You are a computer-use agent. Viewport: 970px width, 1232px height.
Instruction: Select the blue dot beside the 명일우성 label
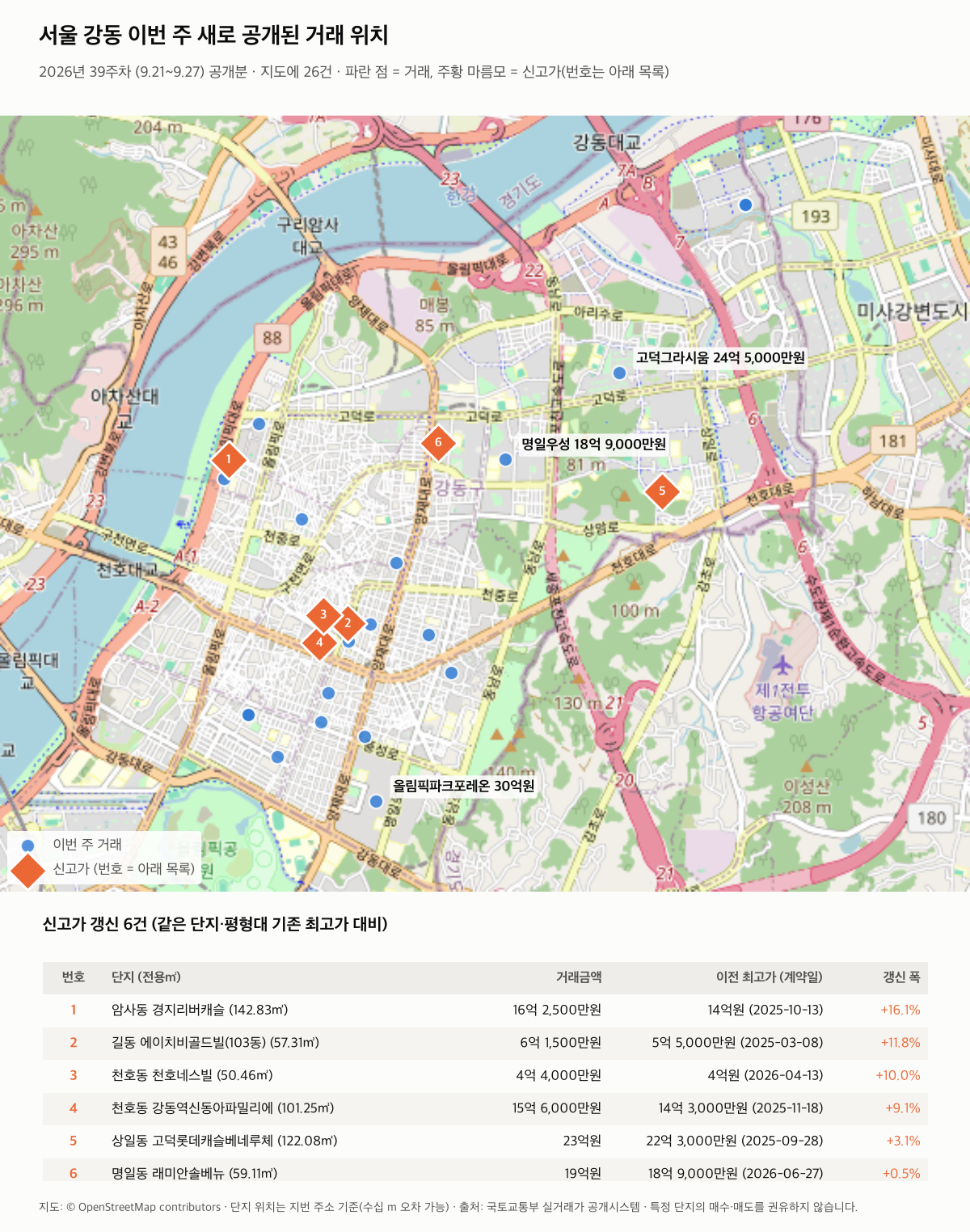tap(505, 459)
